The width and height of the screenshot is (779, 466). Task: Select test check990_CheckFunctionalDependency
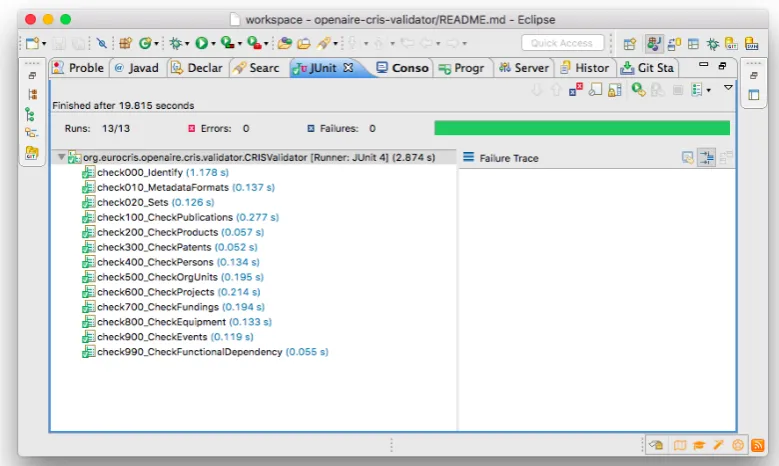coord(205,352)
